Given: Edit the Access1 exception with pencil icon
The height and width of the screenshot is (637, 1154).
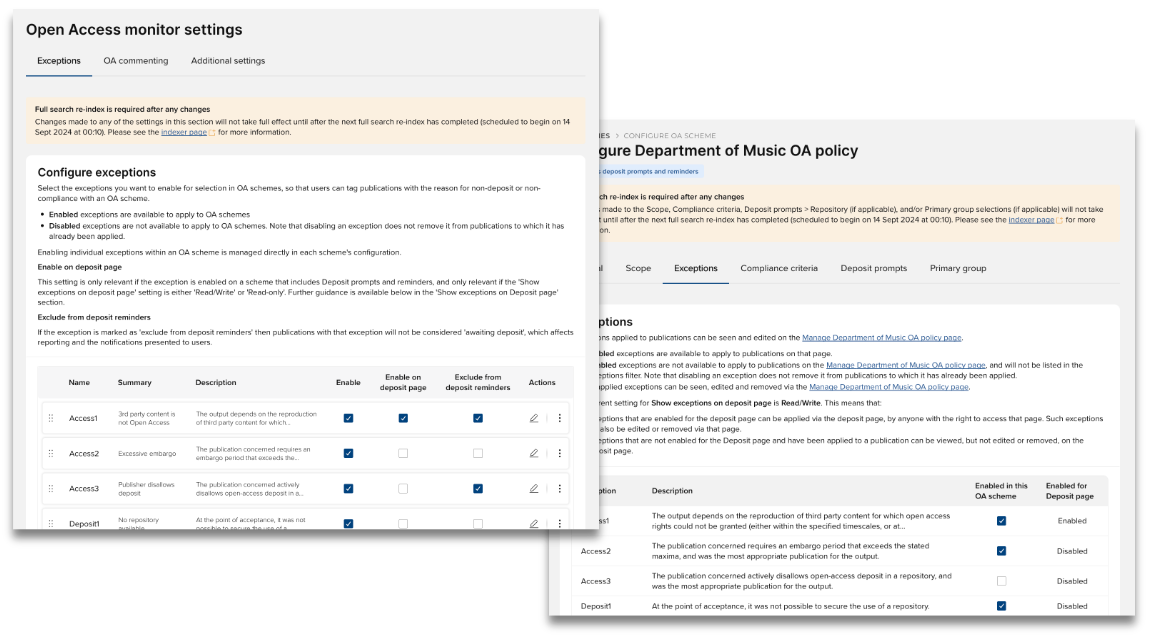Looking at the screenshot, I should (x=534, y=418).
